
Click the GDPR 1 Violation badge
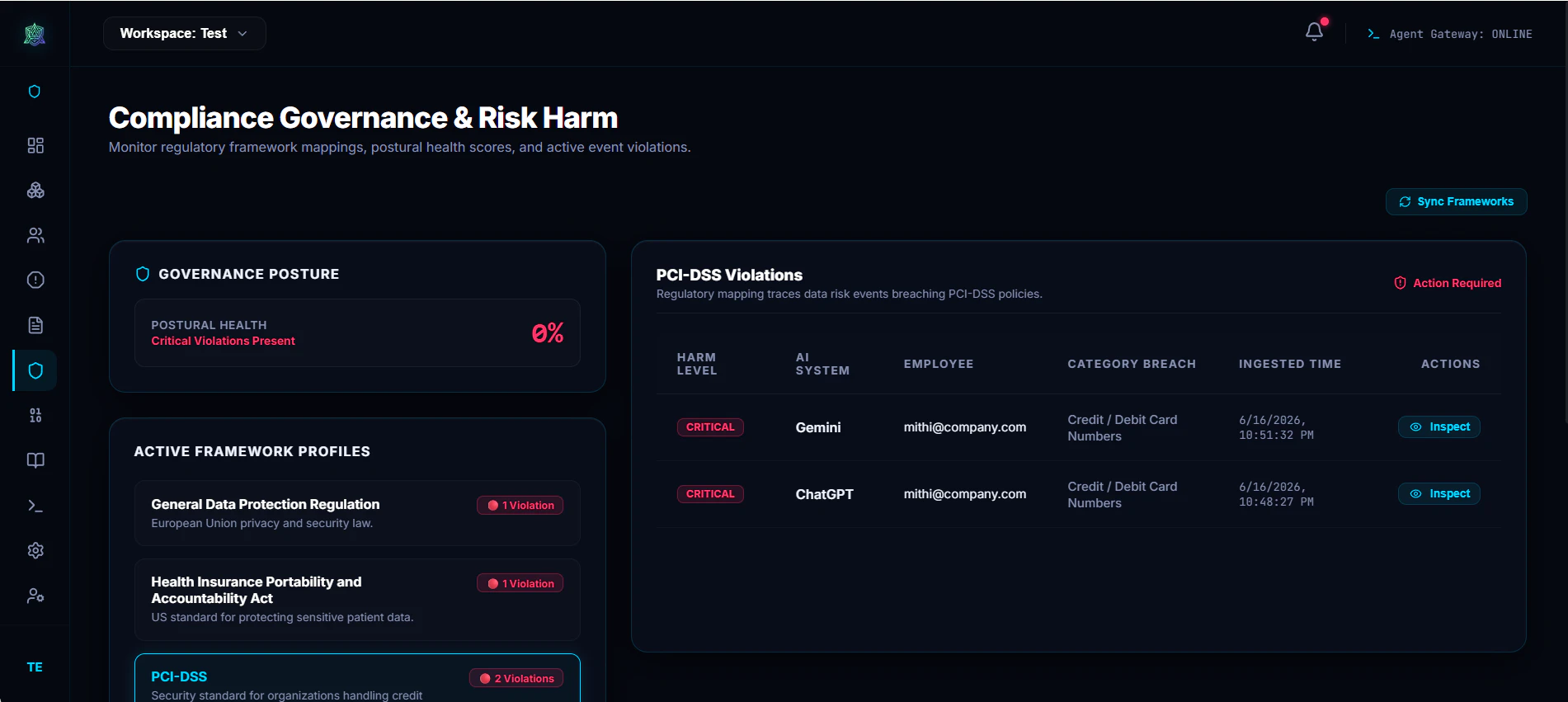point(520,505)
